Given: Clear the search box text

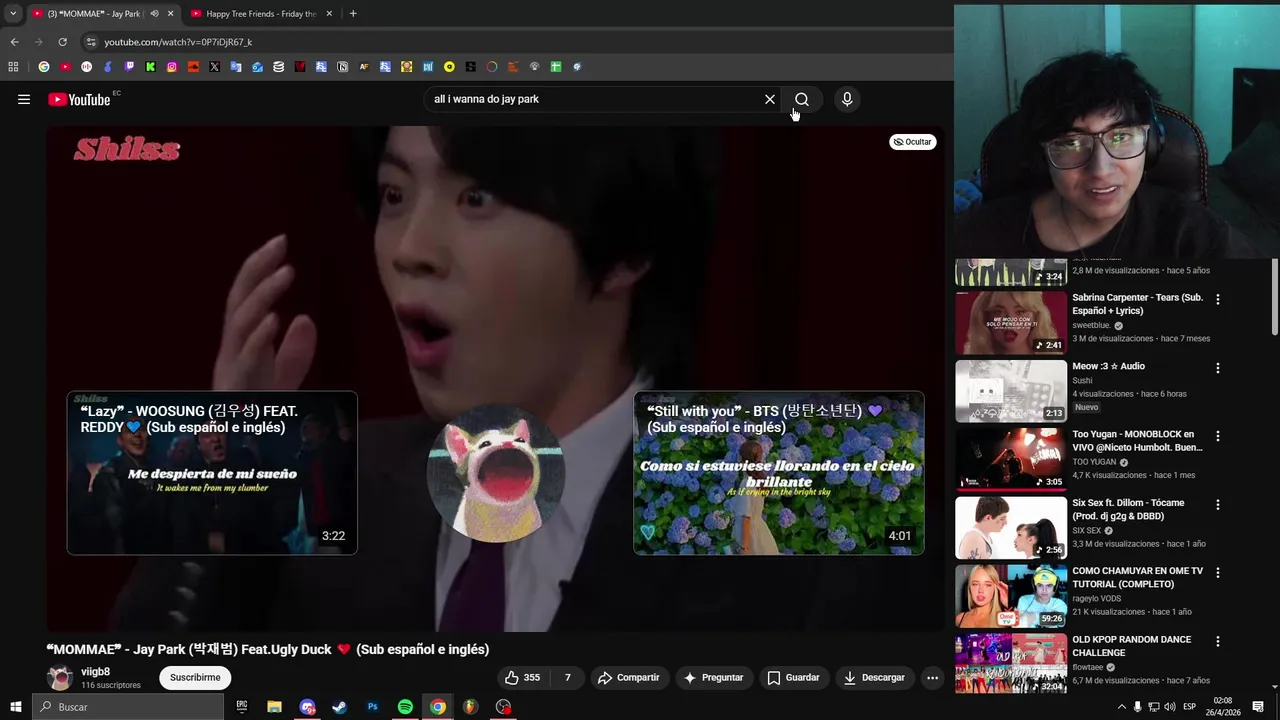Looking at the screenshot, I should (x=770, y=99).
